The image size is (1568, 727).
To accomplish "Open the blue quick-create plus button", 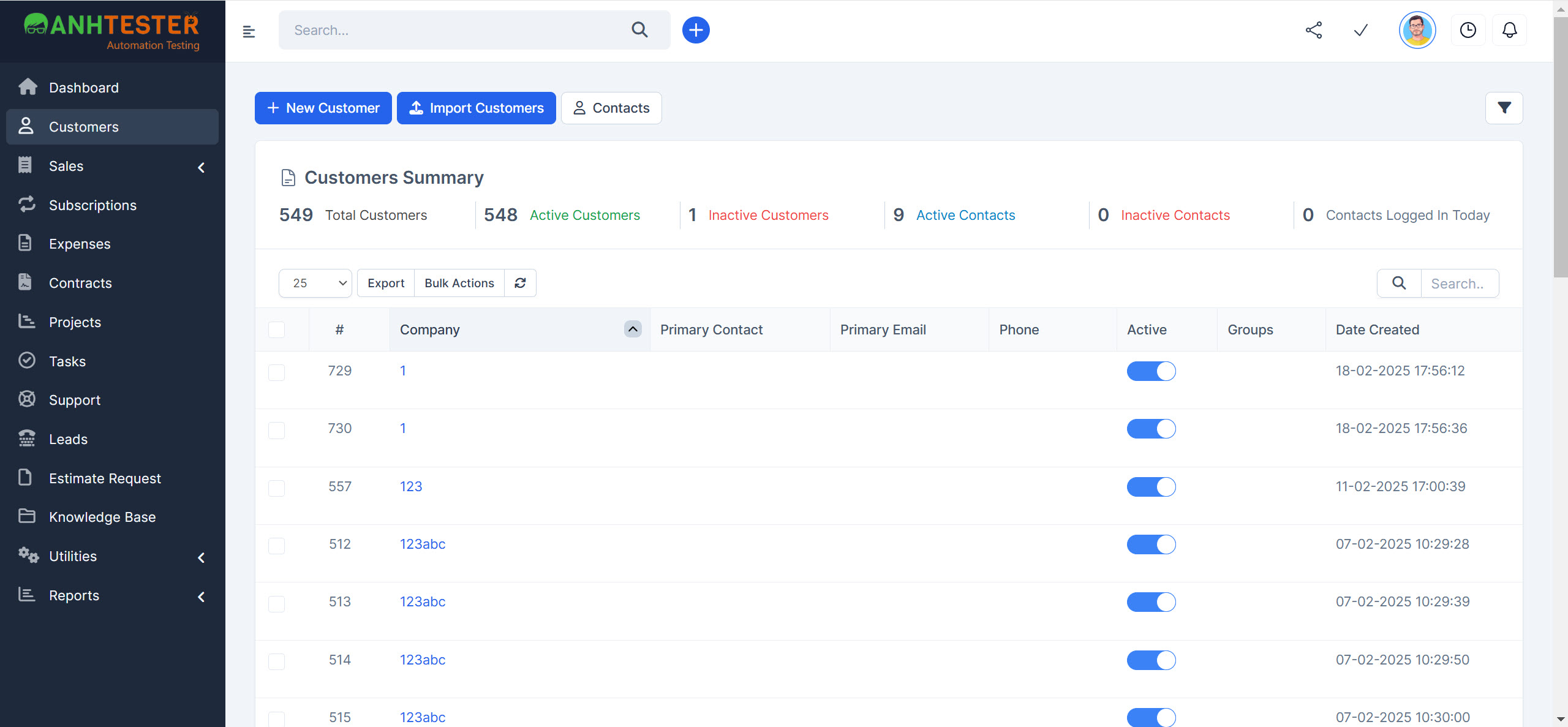I will [x=696, y=30].
